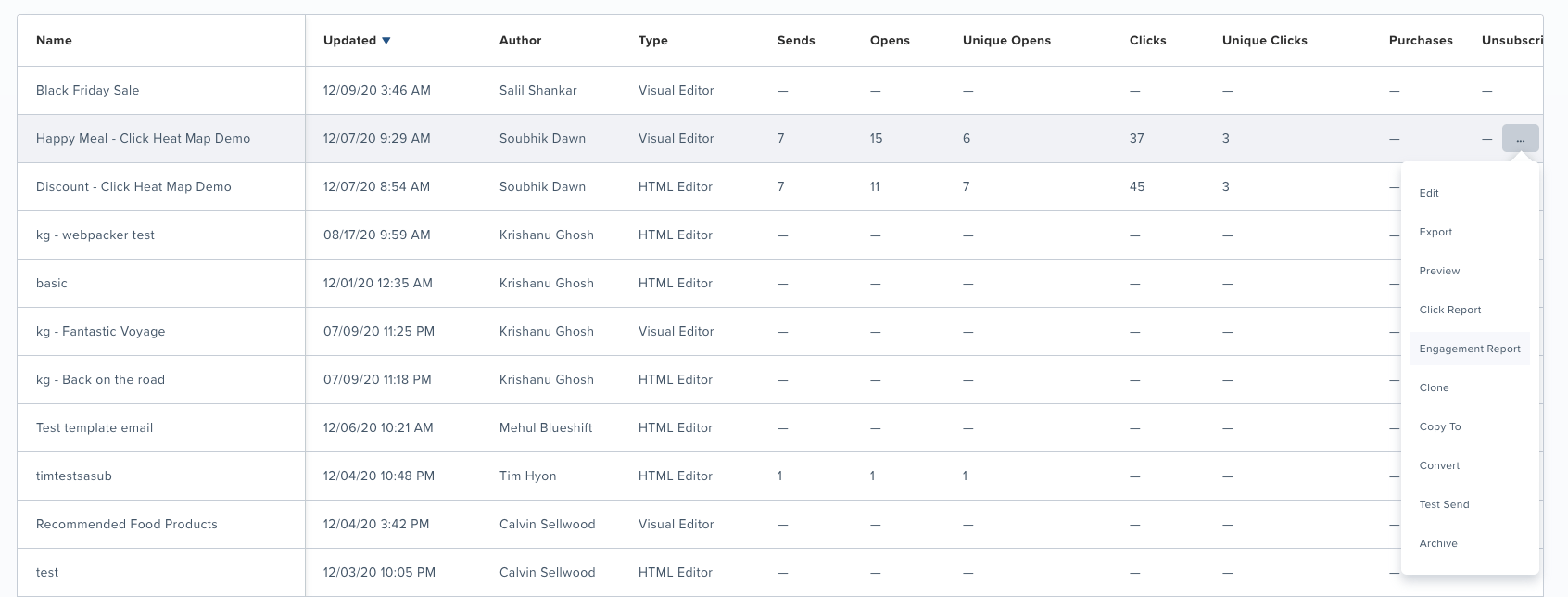Archive the template from the menu
Viewport: 1568px width, 597px height.
pyautogui.click(x=1438, y=543)
